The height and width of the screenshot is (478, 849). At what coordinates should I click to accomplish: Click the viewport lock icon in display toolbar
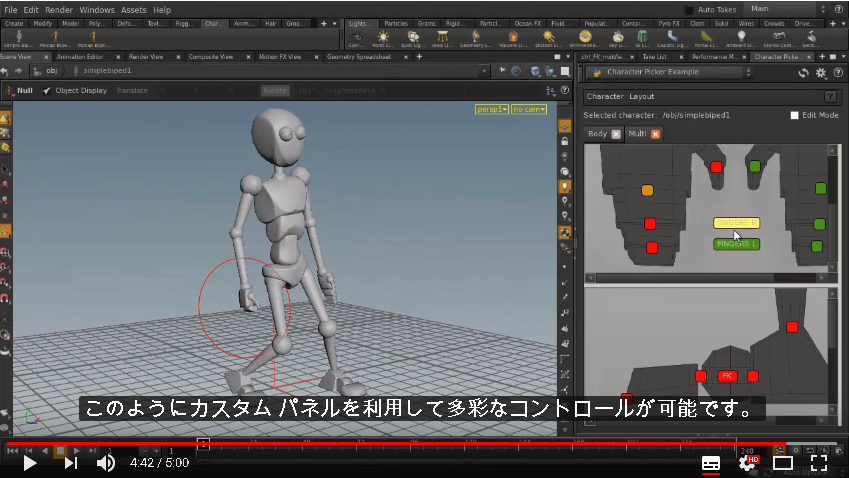(565, 141)
